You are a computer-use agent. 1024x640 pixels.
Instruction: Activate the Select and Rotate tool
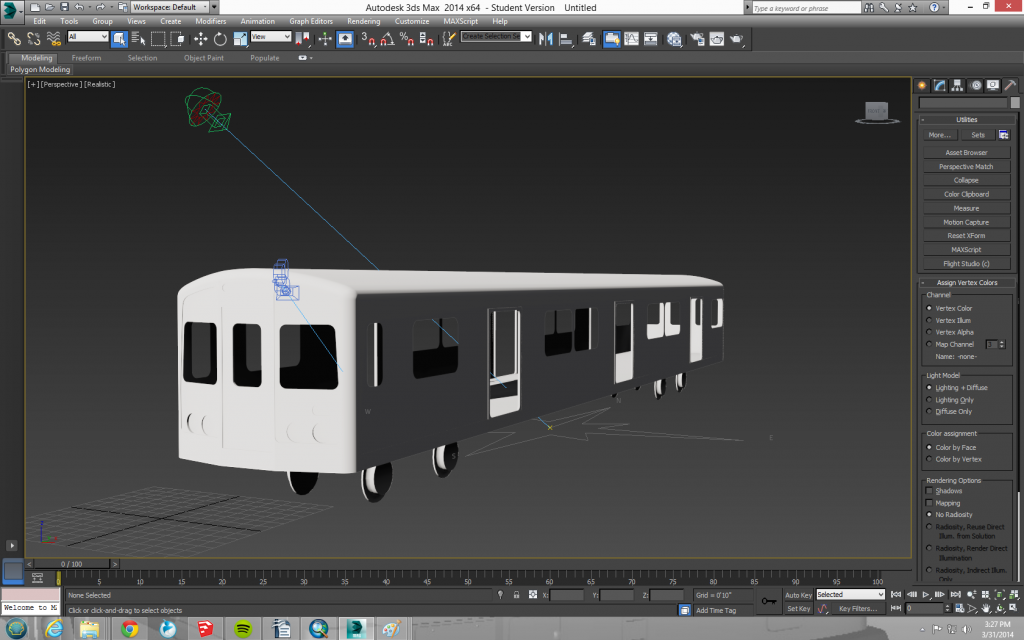[220, 39]
